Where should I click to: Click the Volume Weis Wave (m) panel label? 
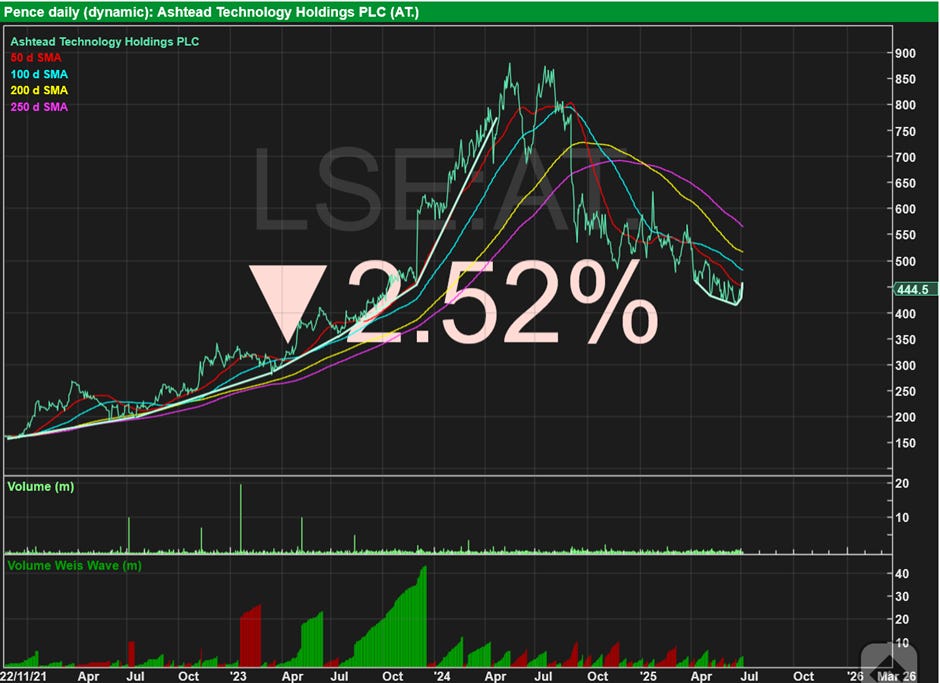click(x=74, y=565)
